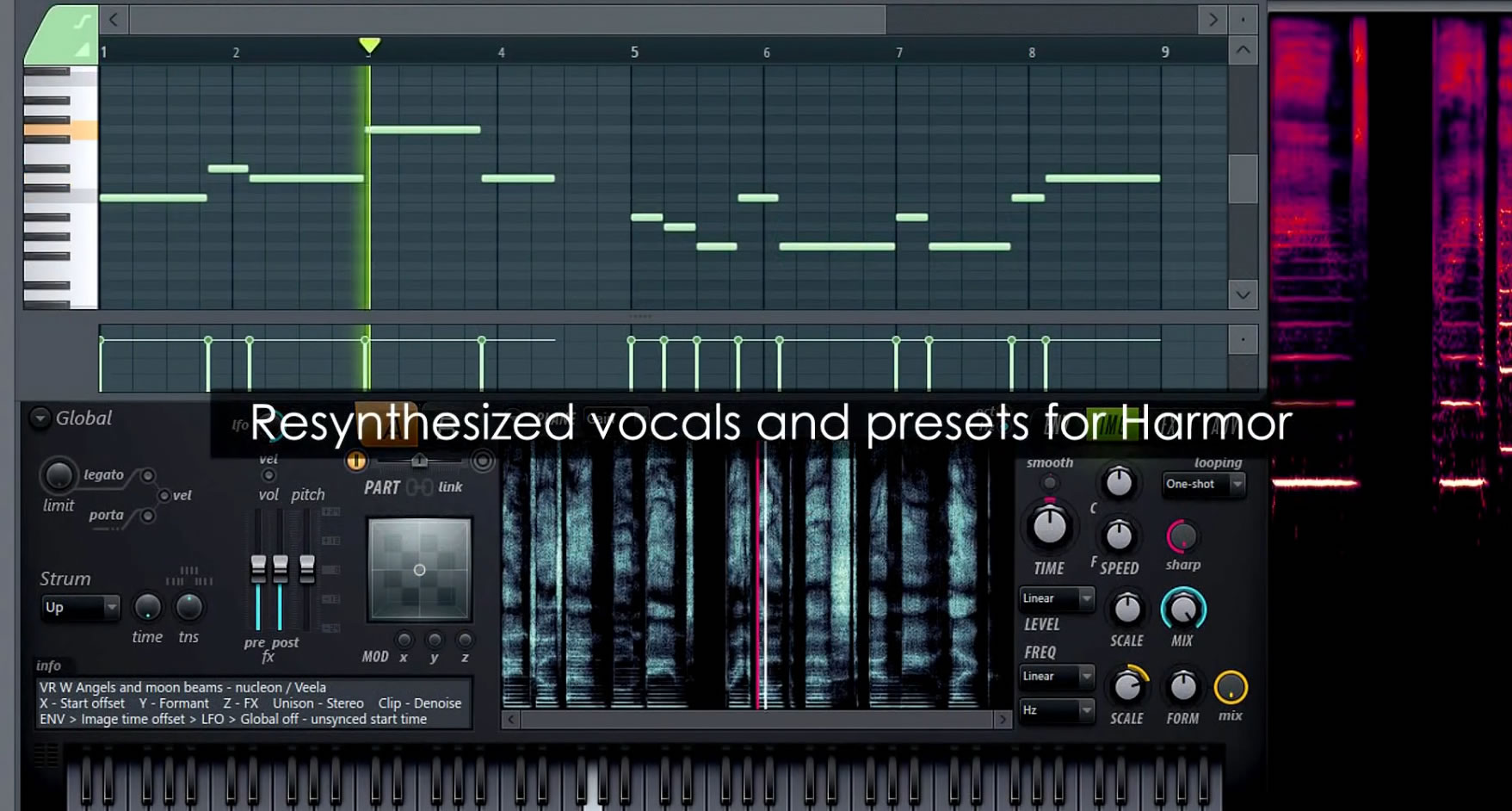The image size is (1512, 811).
Task: Toggle the PART link chain icon
Action: click(x=419, y=487)
